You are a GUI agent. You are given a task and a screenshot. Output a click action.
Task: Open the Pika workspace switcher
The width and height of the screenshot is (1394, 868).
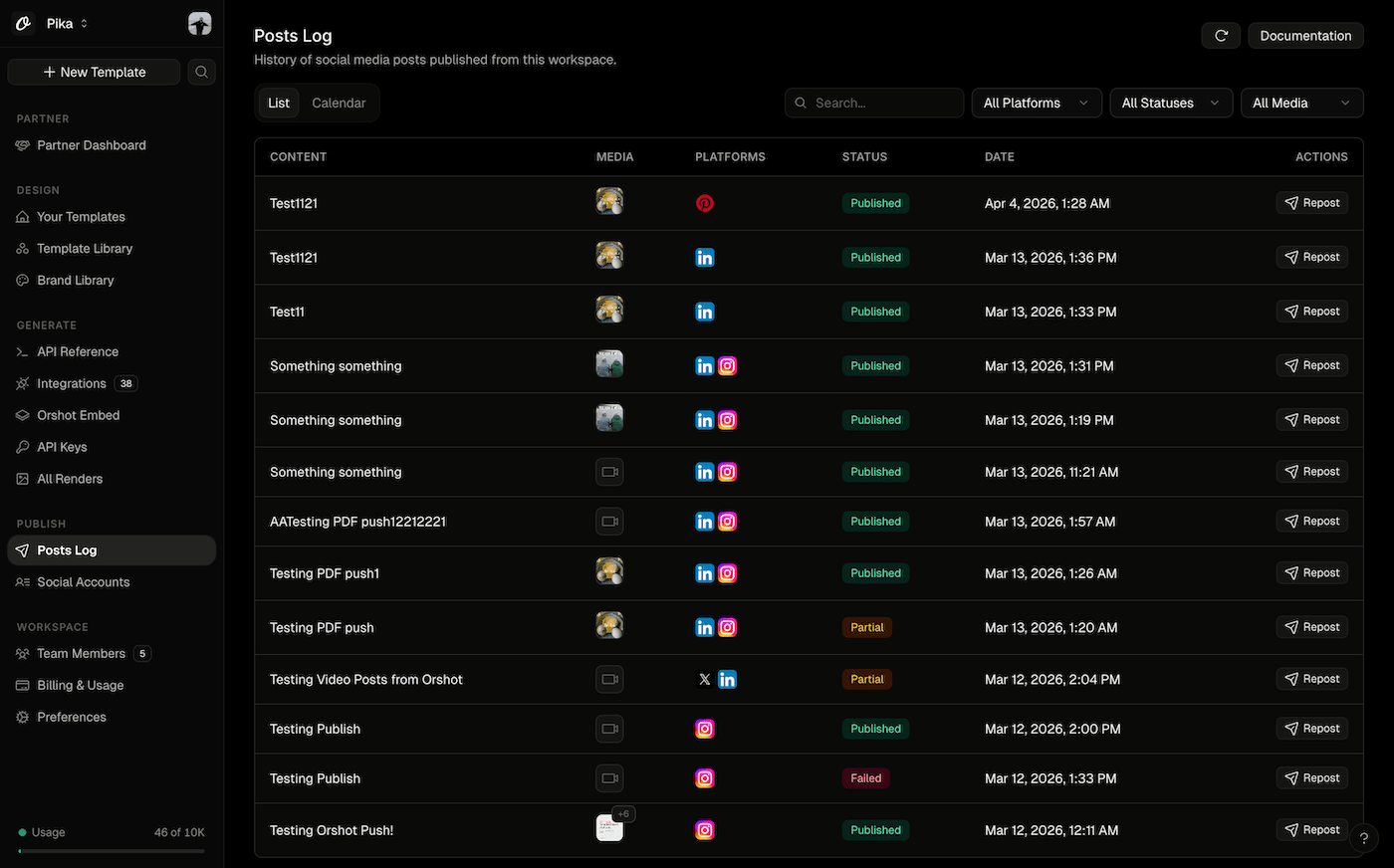(x=67, y=24)
